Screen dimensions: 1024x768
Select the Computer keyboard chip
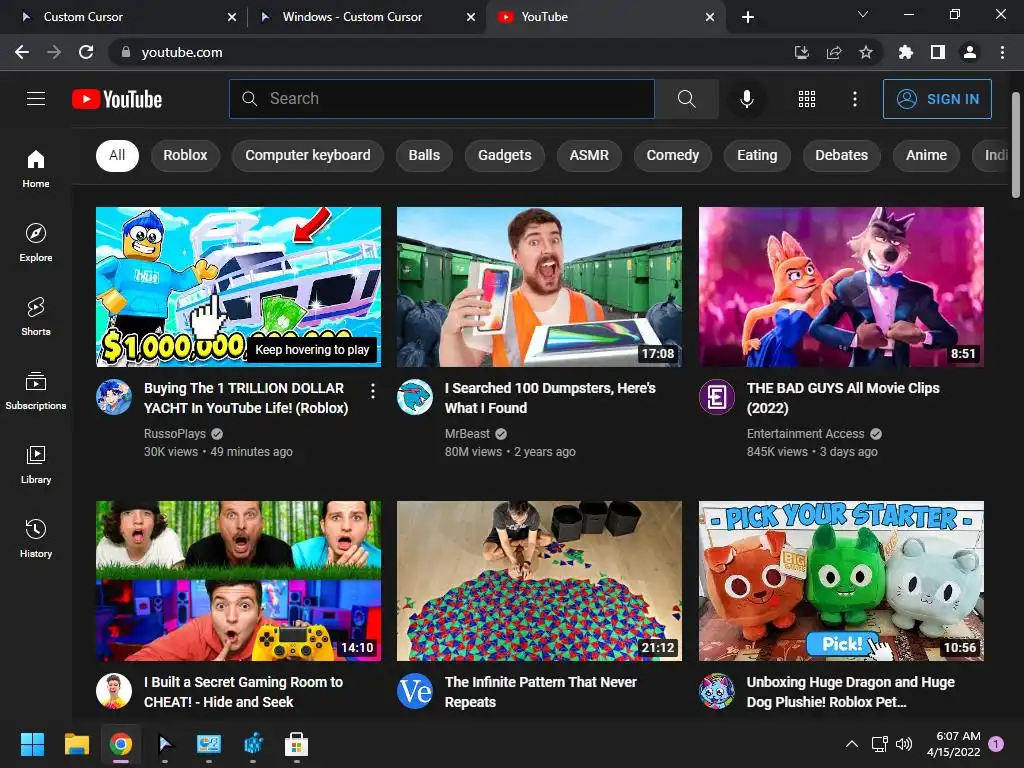308,155
